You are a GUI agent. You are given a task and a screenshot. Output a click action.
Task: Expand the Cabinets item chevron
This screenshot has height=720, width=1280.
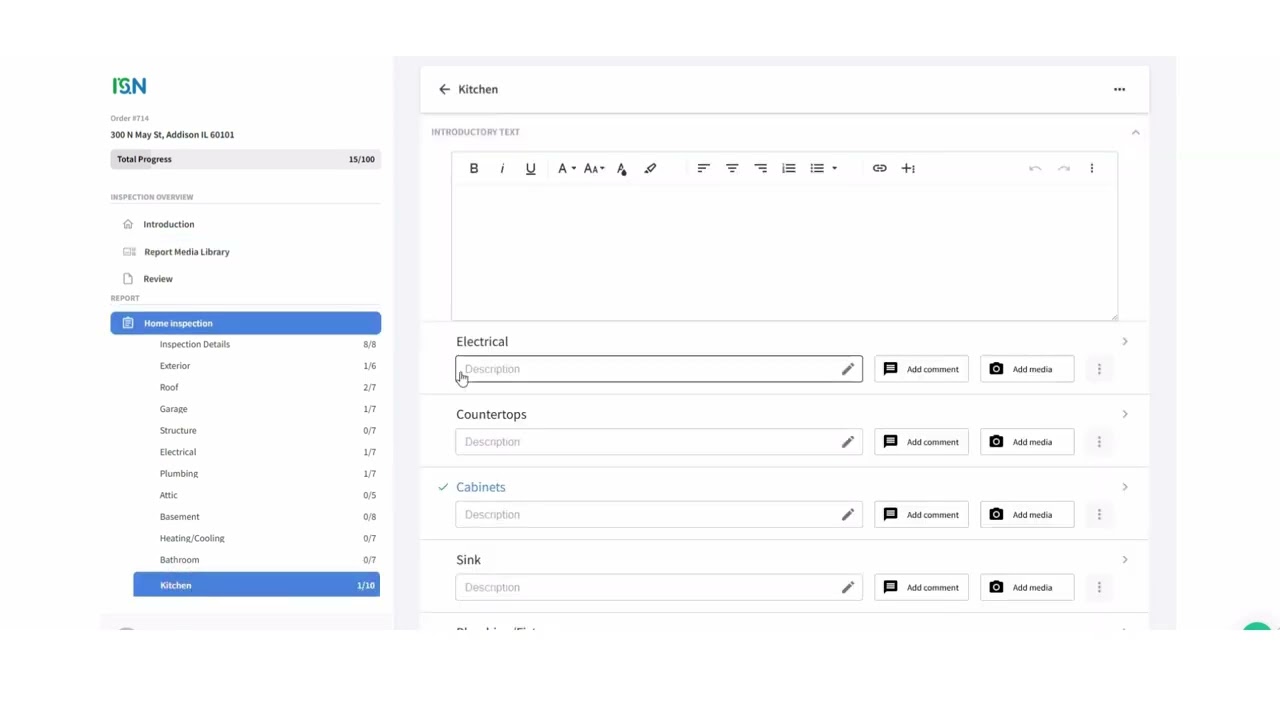(x=1124, y=487)
